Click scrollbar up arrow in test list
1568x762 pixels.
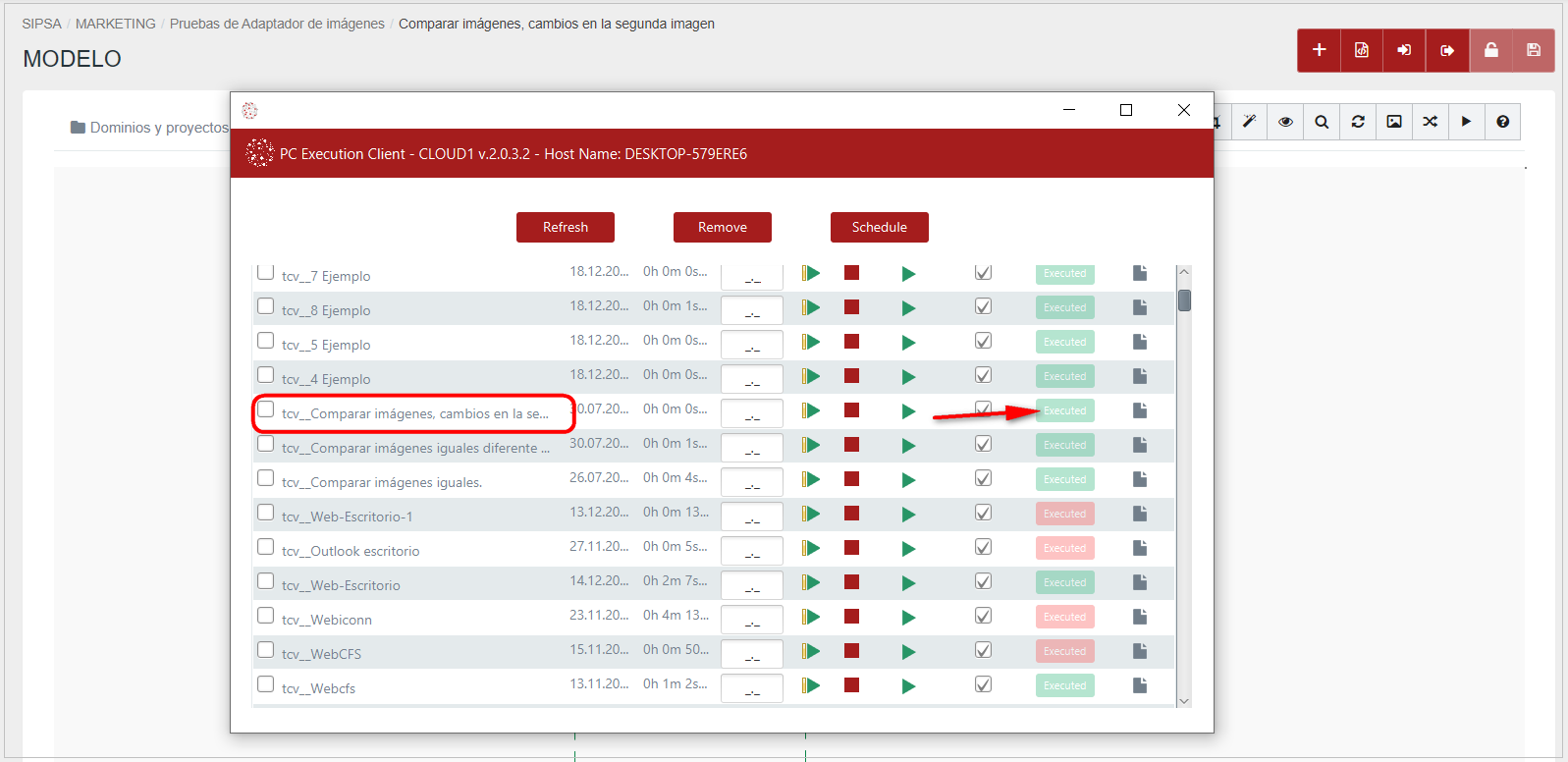pyautogui.click(x=1184, y=272)
